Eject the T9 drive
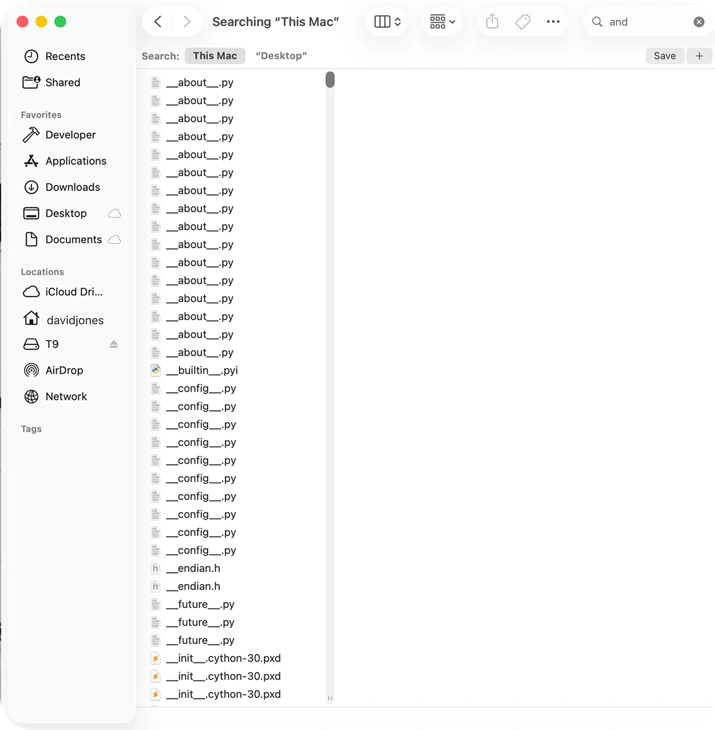Image resolution: width=715 pixels, height=730 pixels. pos(114,344)
